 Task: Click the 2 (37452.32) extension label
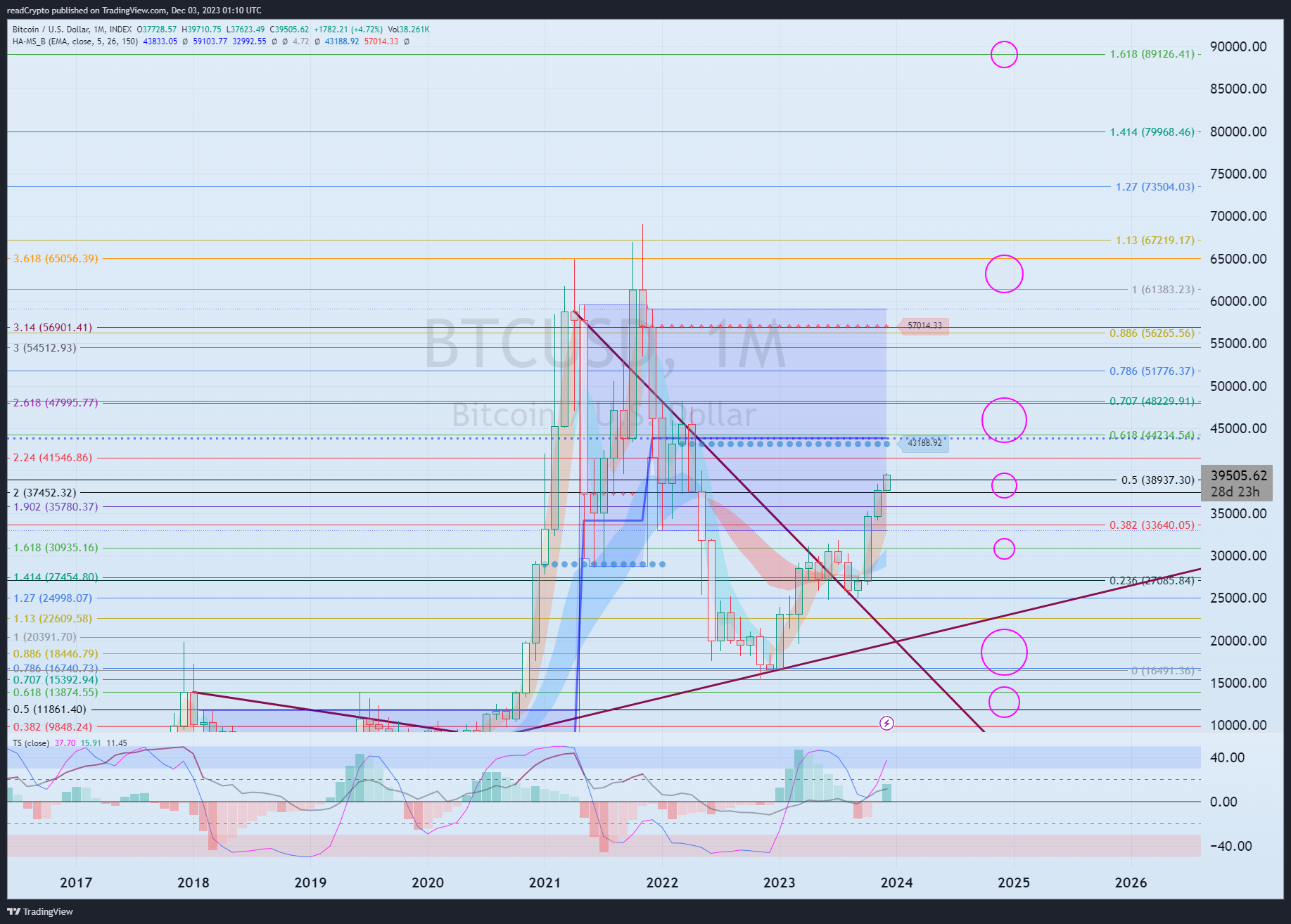point(45,492)
